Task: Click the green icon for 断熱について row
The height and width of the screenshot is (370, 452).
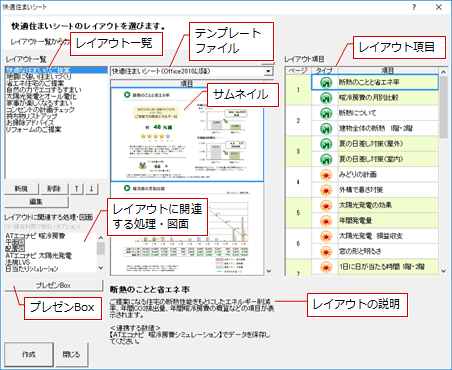Action: point(326,113)
